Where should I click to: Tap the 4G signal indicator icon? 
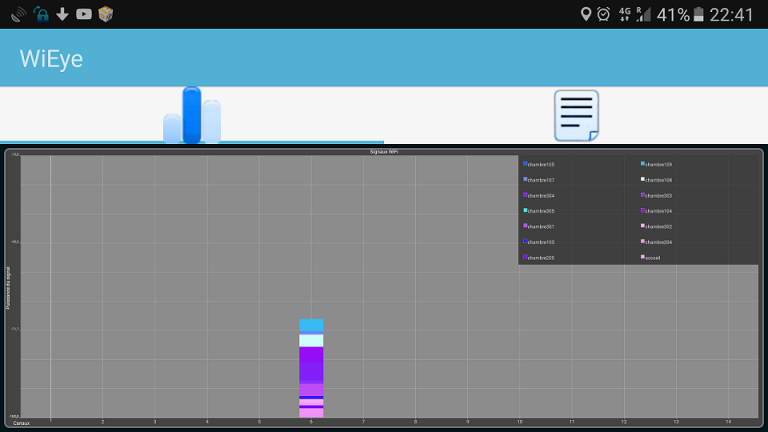tap(624, 14)
